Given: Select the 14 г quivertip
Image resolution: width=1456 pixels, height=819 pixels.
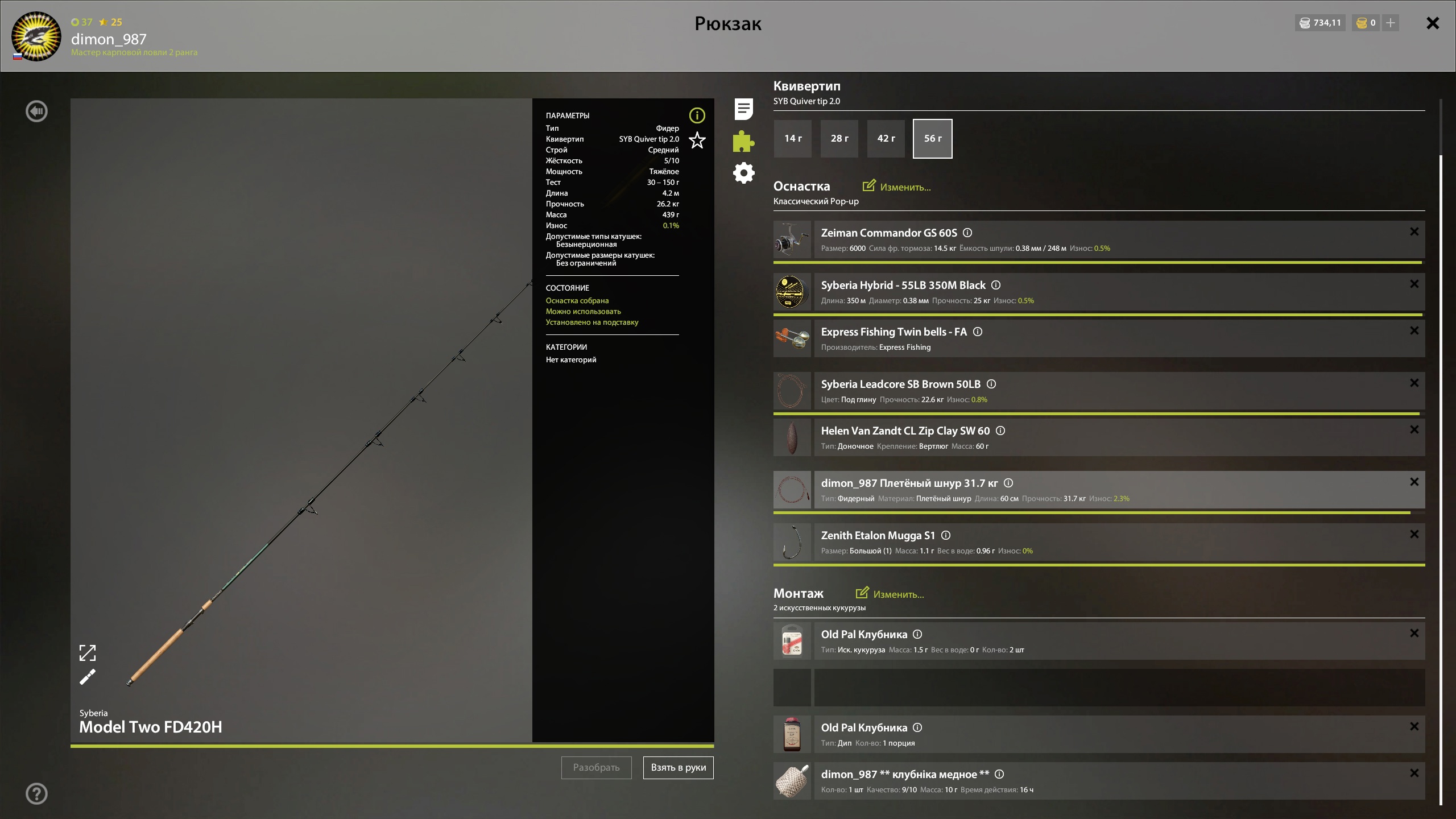Looking at the screenshot, I should coord(793,138).
